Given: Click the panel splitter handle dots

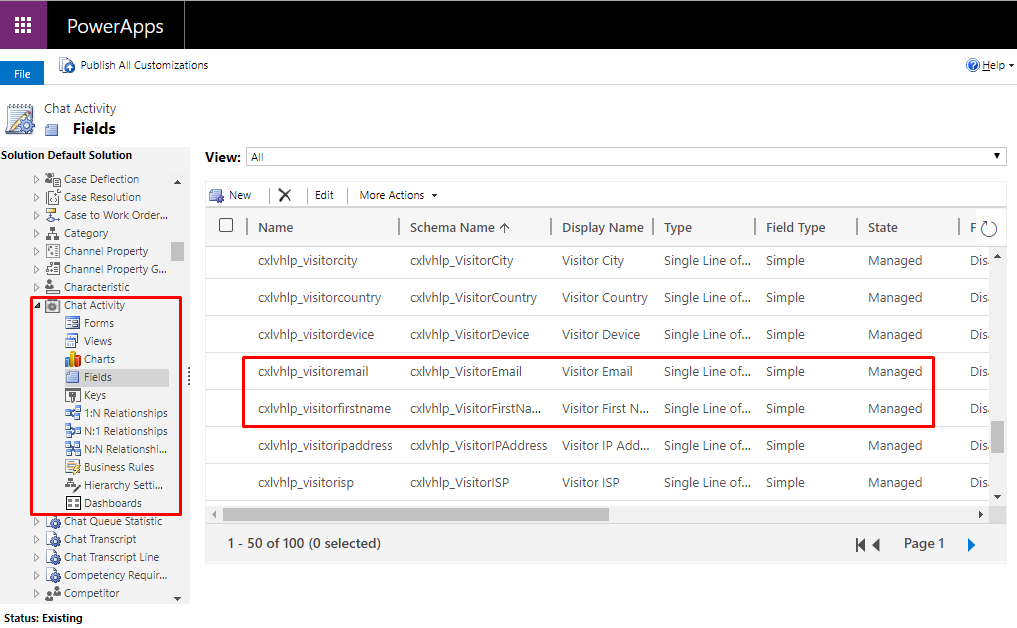Looking at the screenshot, I should pos(189,376).
